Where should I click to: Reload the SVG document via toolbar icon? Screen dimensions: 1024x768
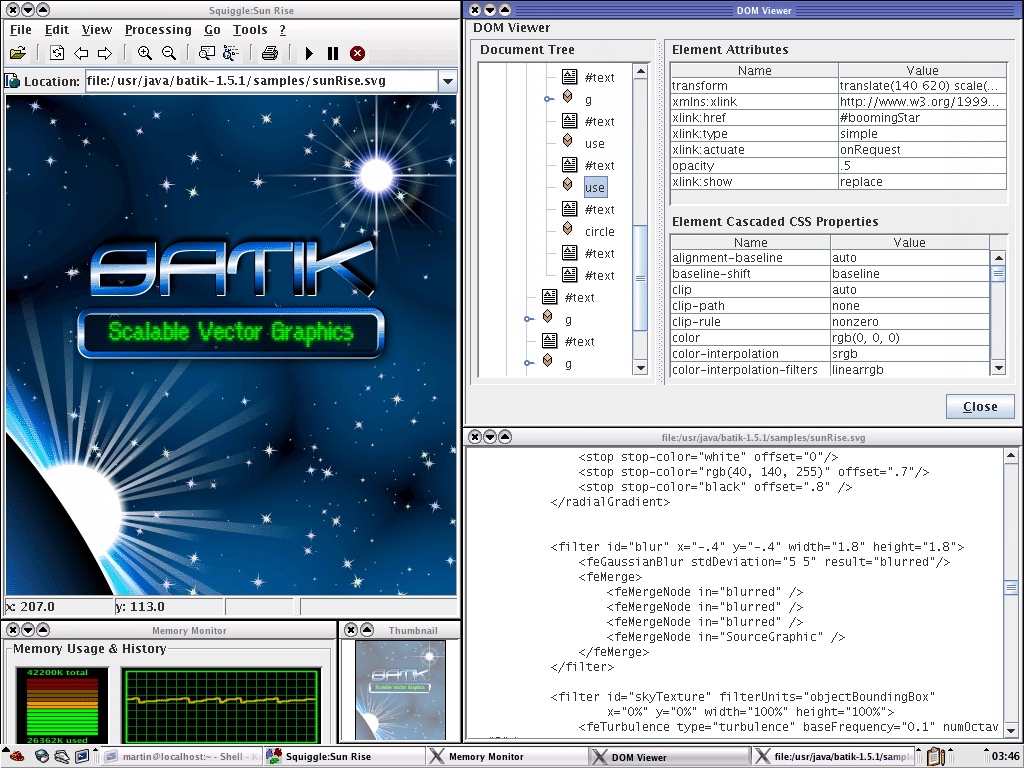(x=57, y=54)
